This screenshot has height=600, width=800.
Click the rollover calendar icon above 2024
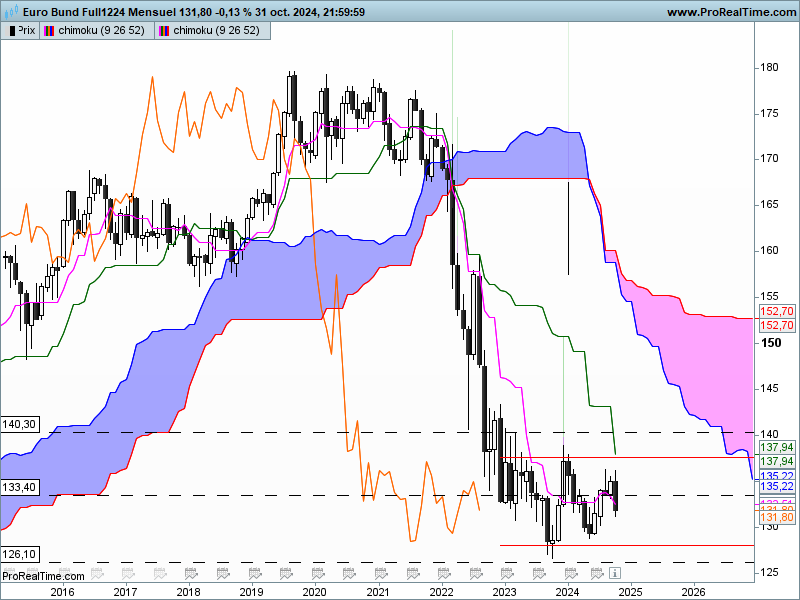pyautogui.click(x=570, y=573)
